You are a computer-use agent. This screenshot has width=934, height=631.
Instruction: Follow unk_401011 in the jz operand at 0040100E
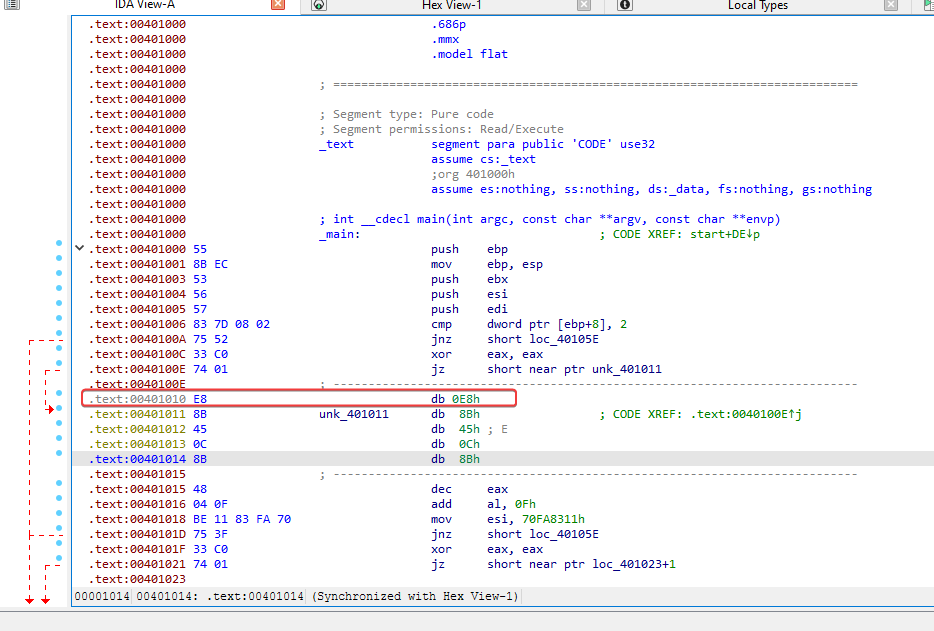[x=627, y=369]
